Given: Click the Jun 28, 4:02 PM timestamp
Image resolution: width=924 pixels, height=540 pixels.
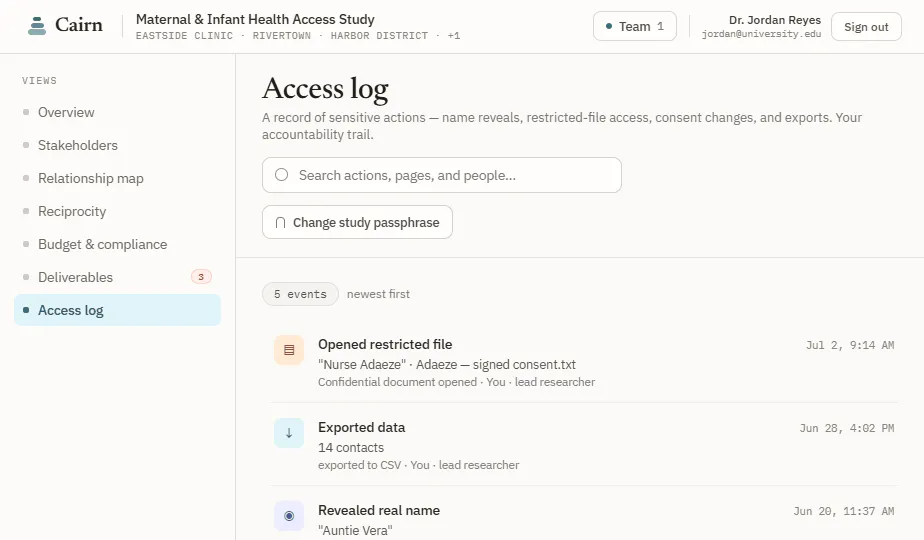Looking at the screenshot, I should point(847,429).
